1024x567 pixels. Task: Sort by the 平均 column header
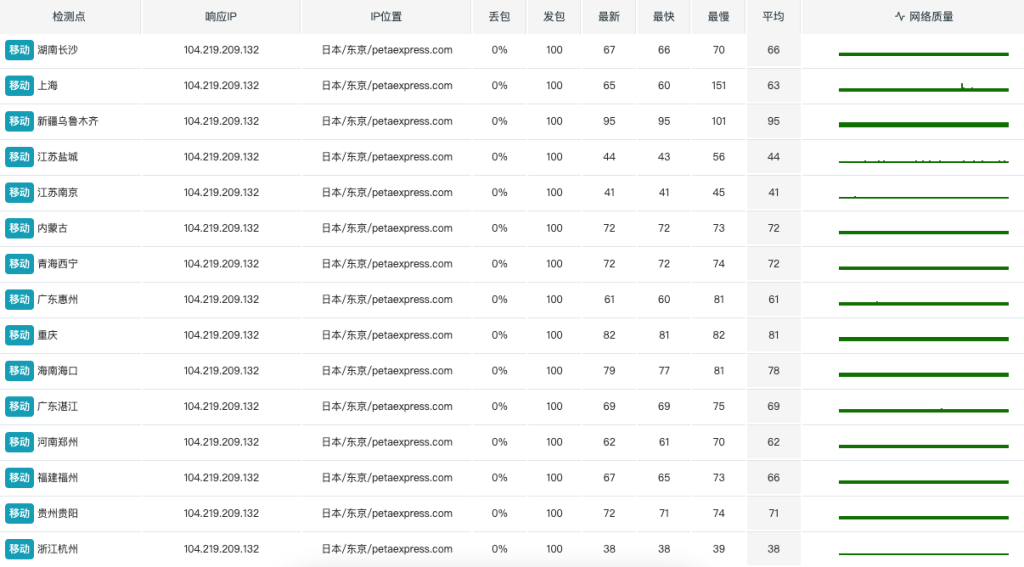point(773,16)
